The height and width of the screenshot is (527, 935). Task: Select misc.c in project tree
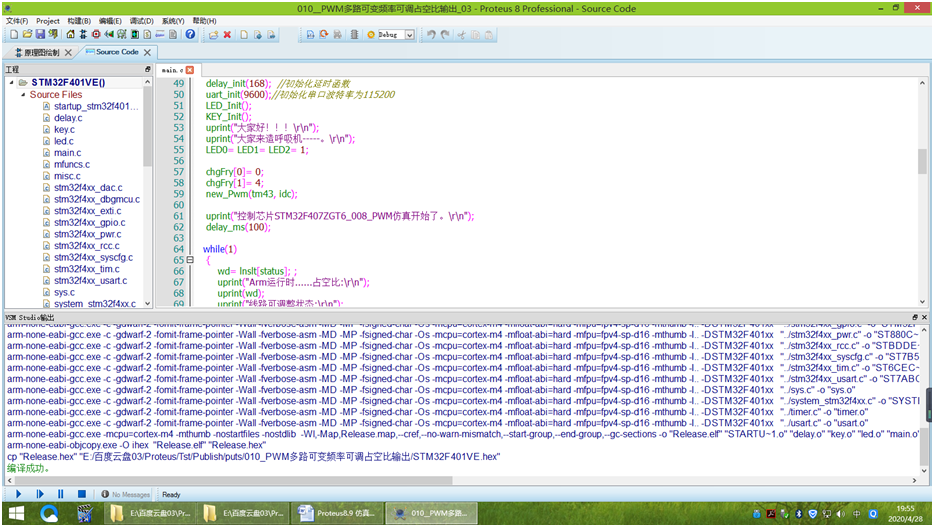coord(67,176)
